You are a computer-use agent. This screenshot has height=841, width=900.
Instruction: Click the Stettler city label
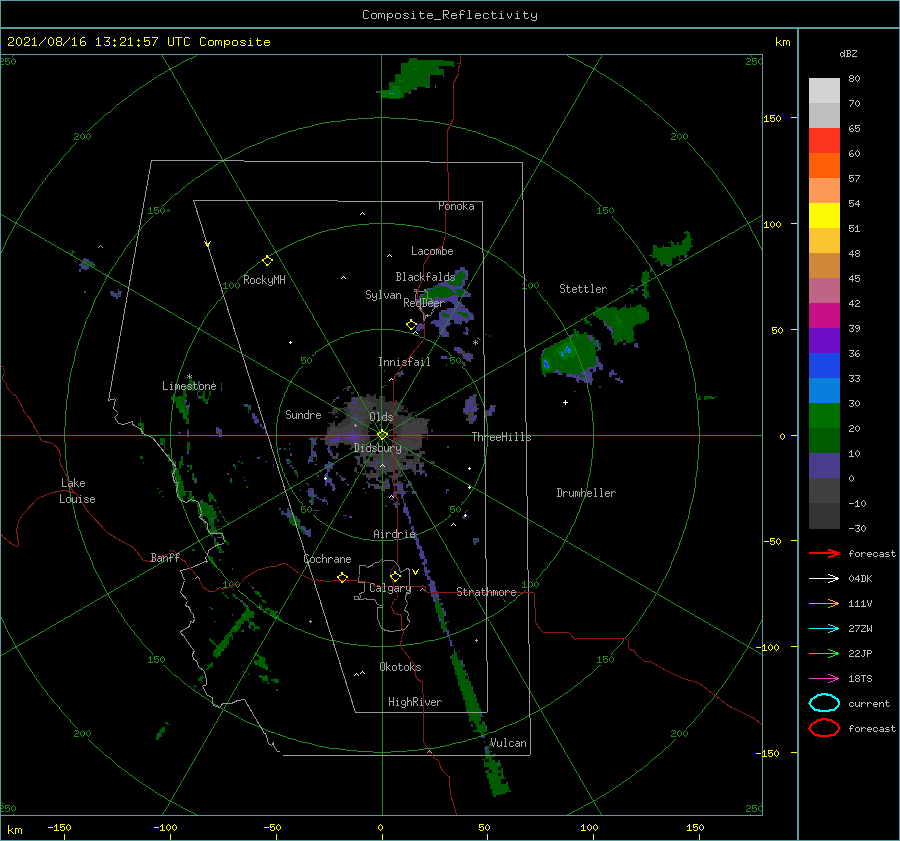coord(583,289)
